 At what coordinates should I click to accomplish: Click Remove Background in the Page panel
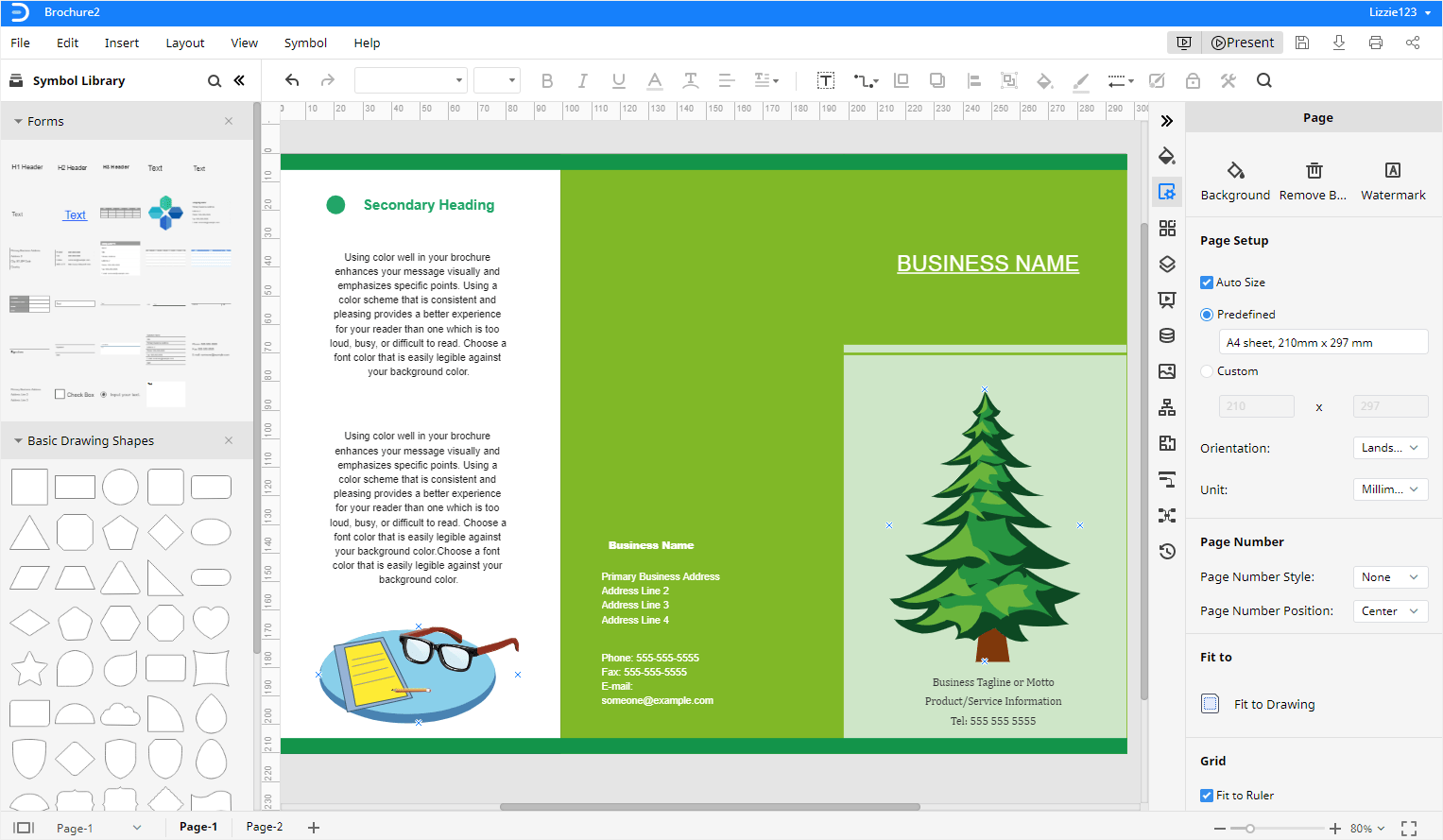[1314, 180]
